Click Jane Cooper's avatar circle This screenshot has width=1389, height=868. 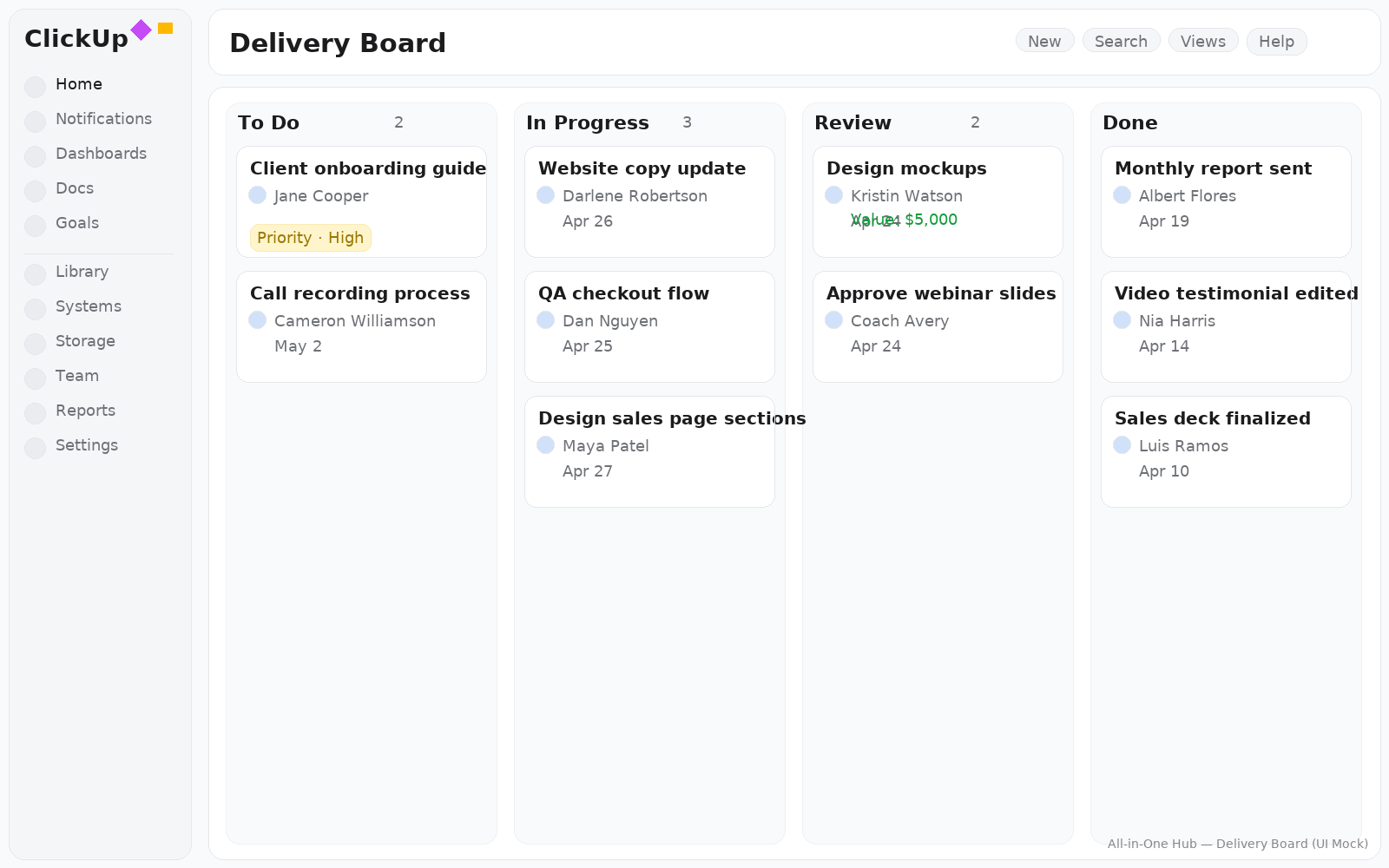coord(258,195)
